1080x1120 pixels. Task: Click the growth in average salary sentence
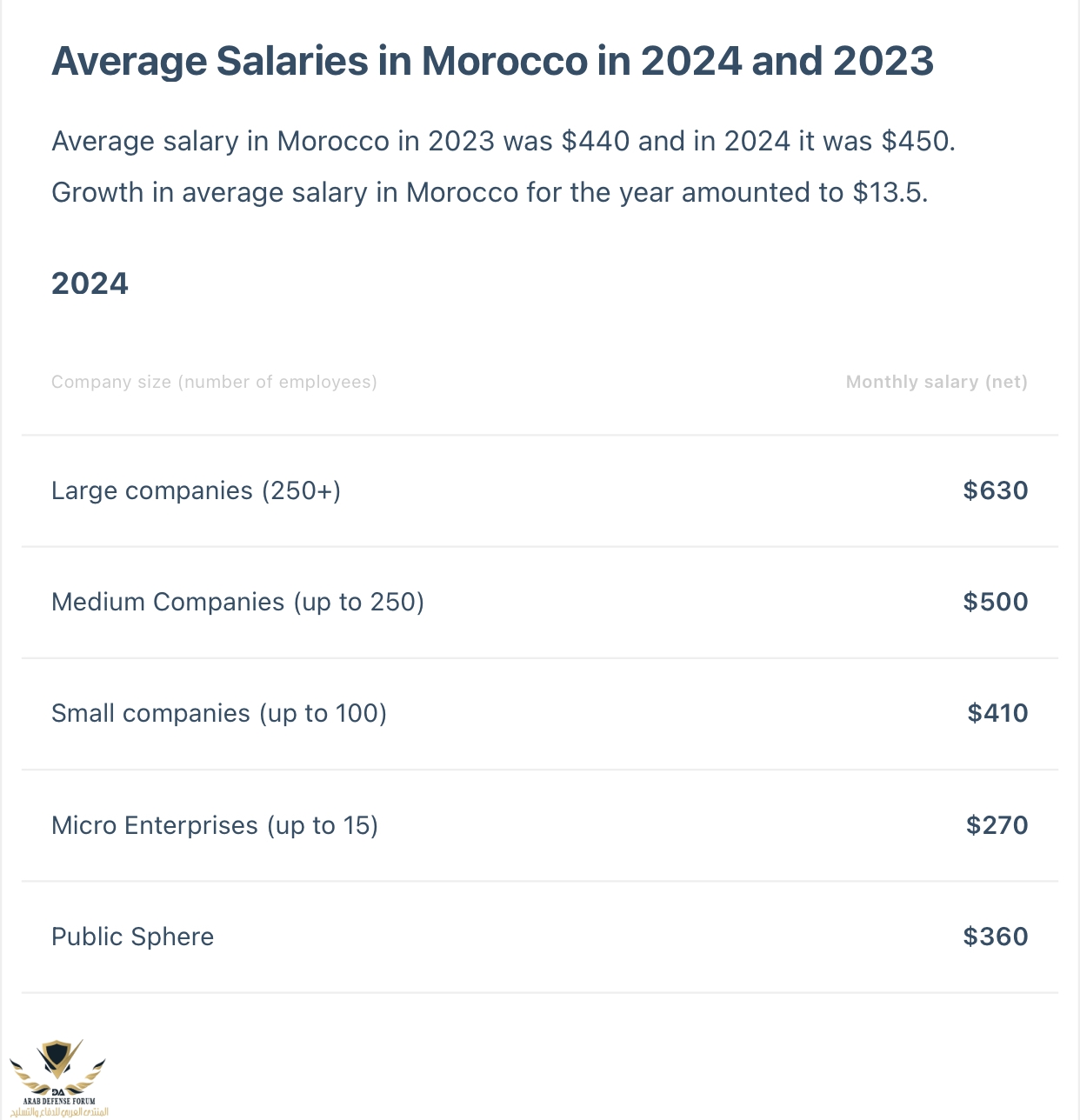pyautogui.click(x=490, y=192)
